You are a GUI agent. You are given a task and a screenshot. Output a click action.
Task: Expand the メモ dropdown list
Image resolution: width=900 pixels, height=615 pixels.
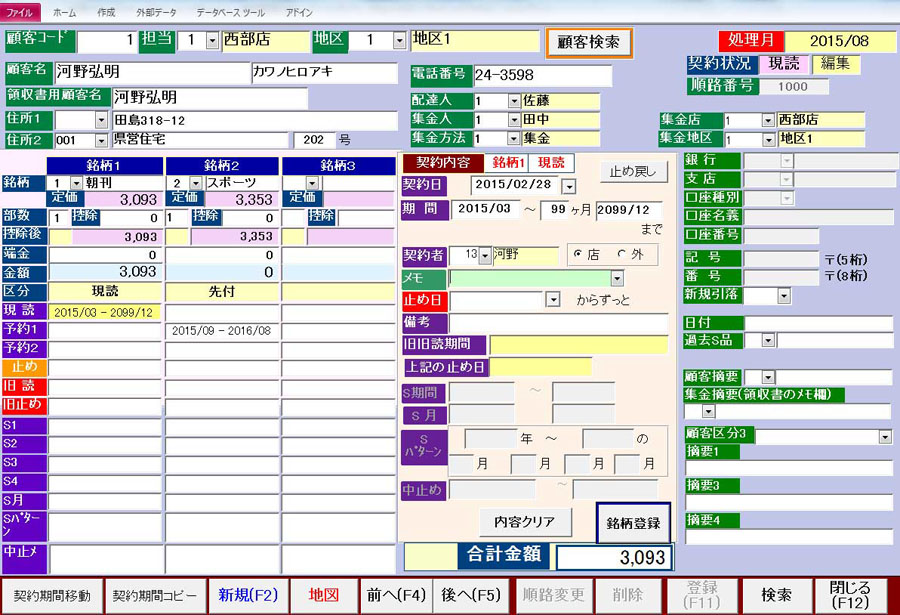pos(617,278)
